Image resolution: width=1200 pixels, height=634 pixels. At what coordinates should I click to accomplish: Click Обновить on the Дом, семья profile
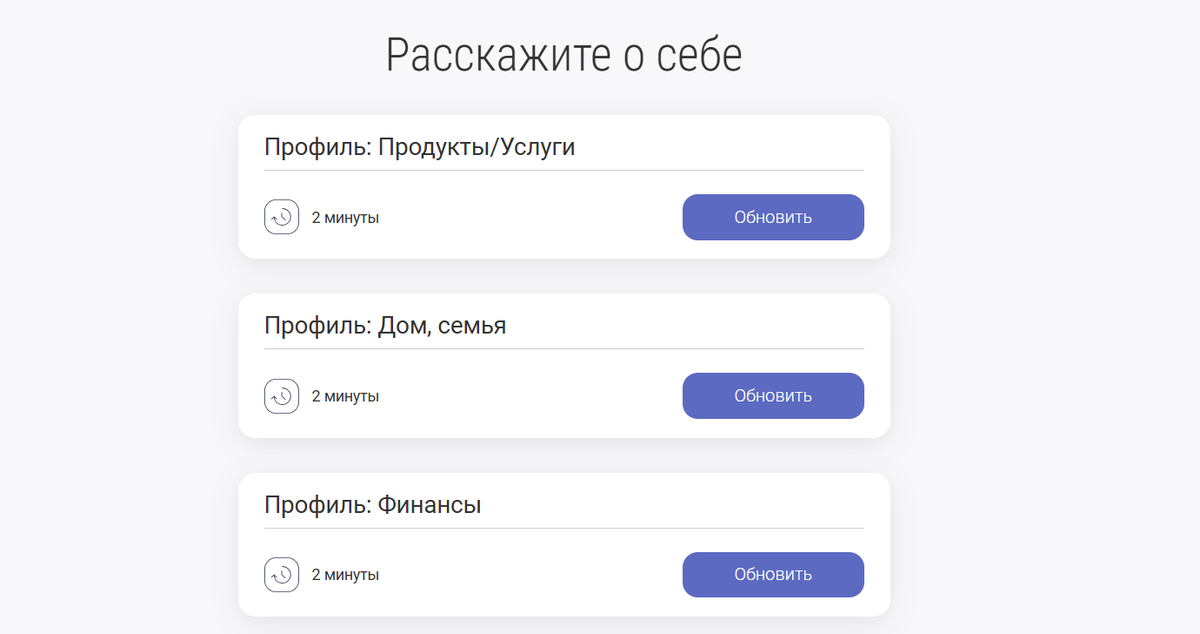(773, 395)
